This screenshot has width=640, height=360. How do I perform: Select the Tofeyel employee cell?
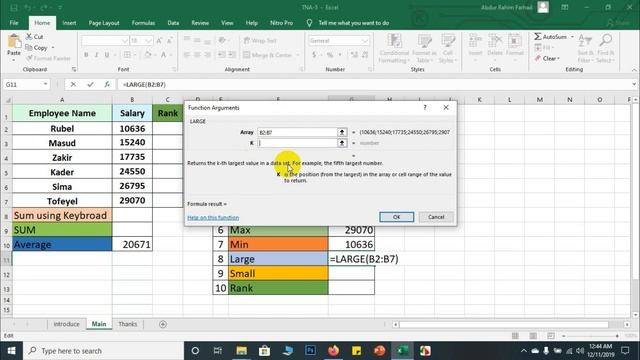pos(62,200)
